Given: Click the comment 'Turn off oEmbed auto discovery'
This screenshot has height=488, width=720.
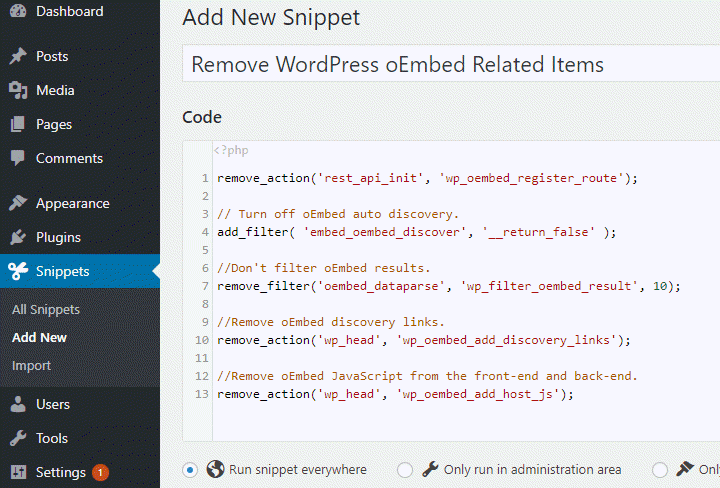Looking at the screenshot, I should click(x=338, y=214).
